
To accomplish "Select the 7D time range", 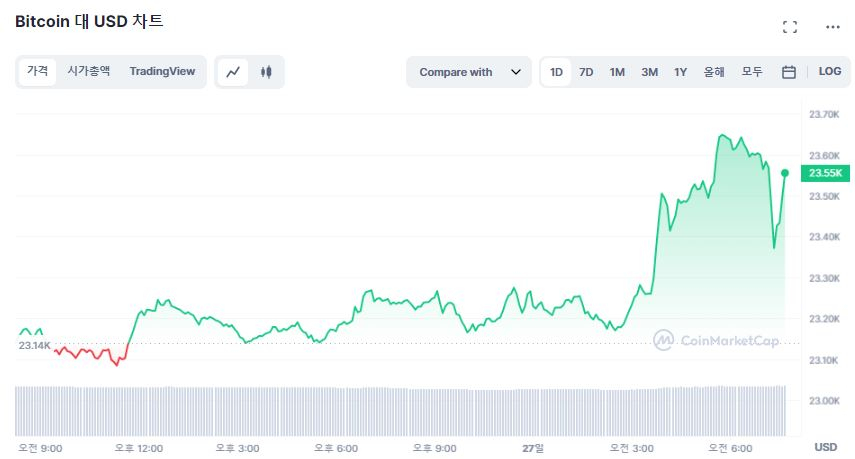I will [x=586, y=72].
